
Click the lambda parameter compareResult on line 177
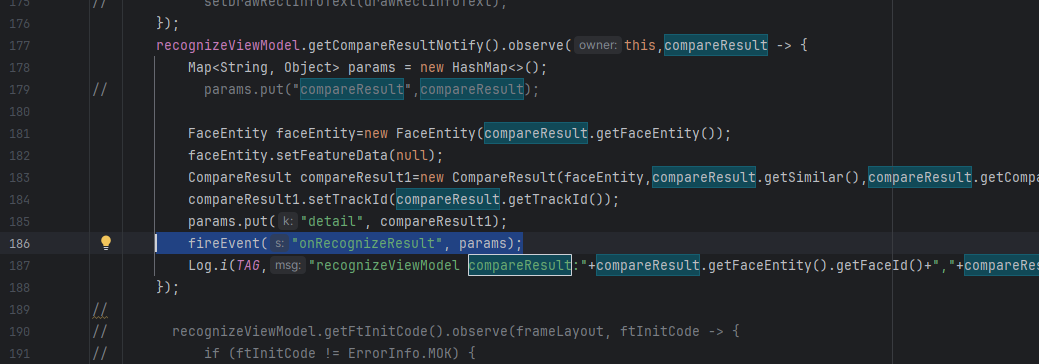716,45
